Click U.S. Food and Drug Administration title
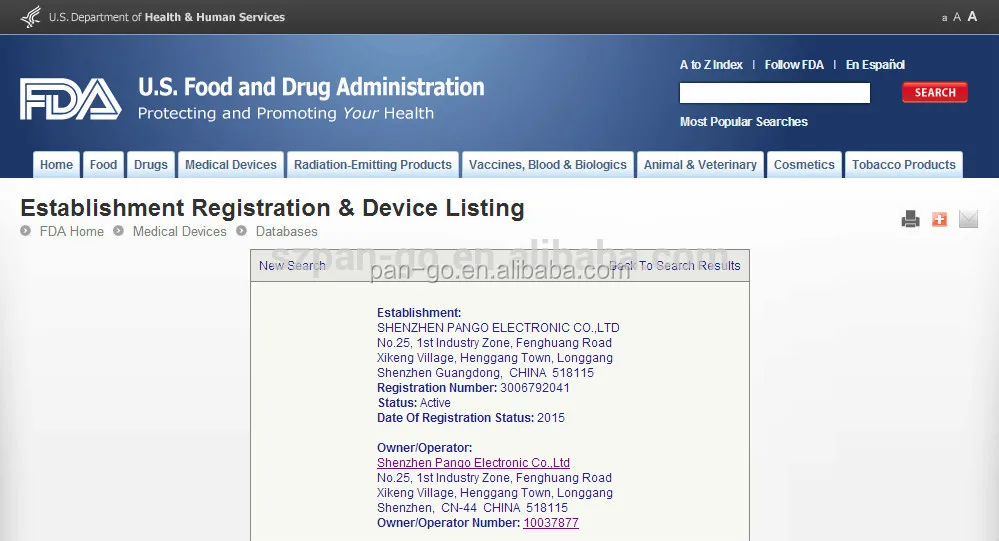Screen dimensions: 999x541 [x=311, y=87]
